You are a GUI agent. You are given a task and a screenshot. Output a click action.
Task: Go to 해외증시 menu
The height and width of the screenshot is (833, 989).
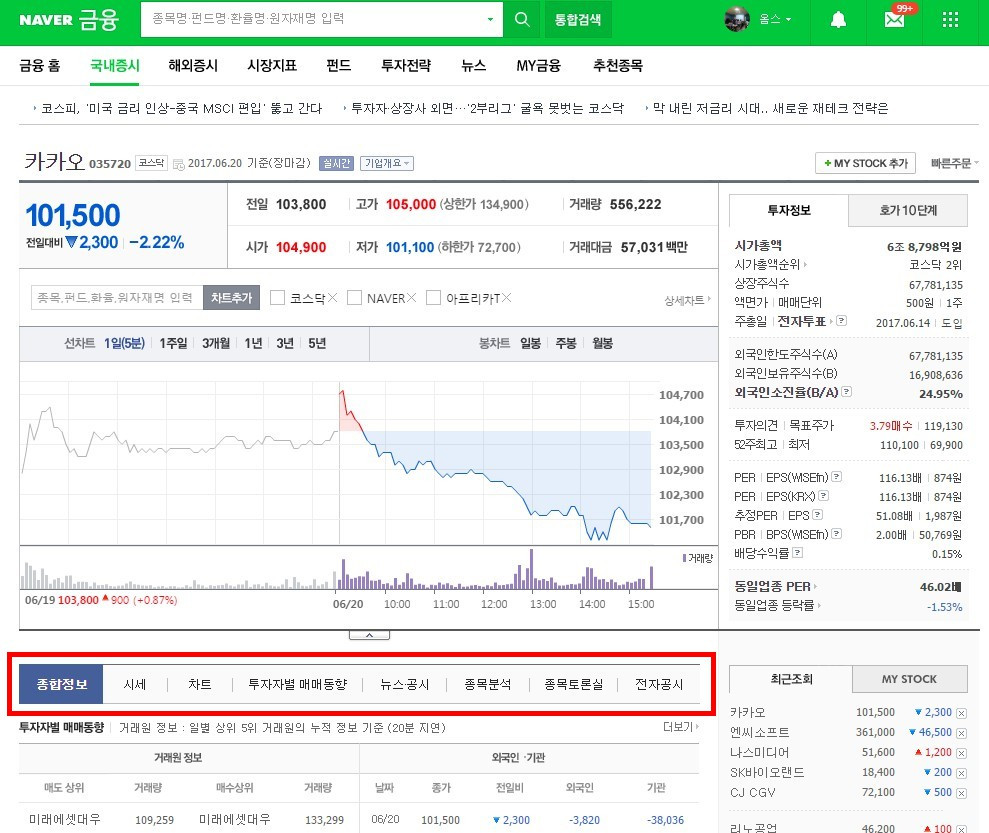click(192, 66)
